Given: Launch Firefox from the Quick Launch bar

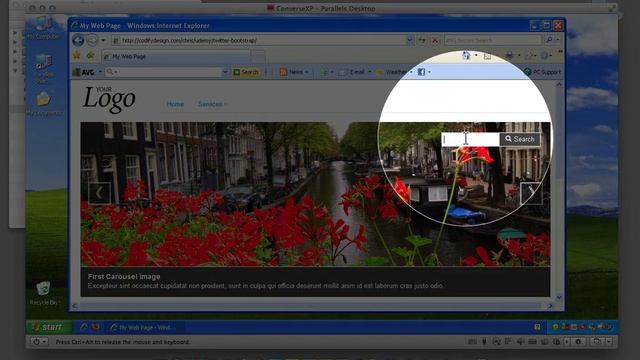Looking at the screenshot, I should pyautogui.click(x=96, y=327).
